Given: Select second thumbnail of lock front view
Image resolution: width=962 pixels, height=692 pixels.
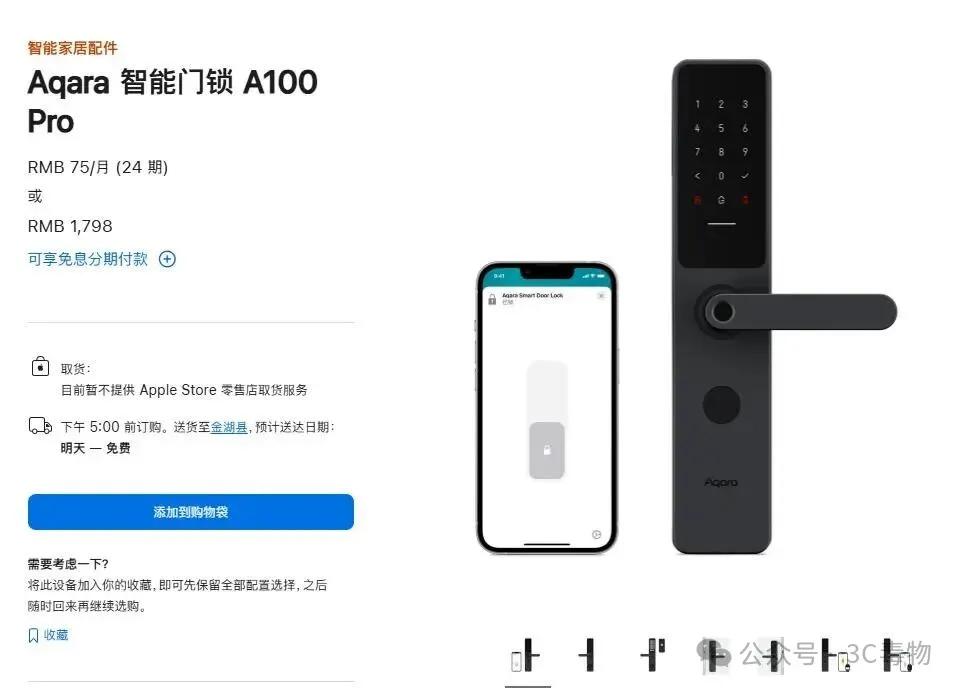Looking at the screenshot, I should tap(588, 655).
